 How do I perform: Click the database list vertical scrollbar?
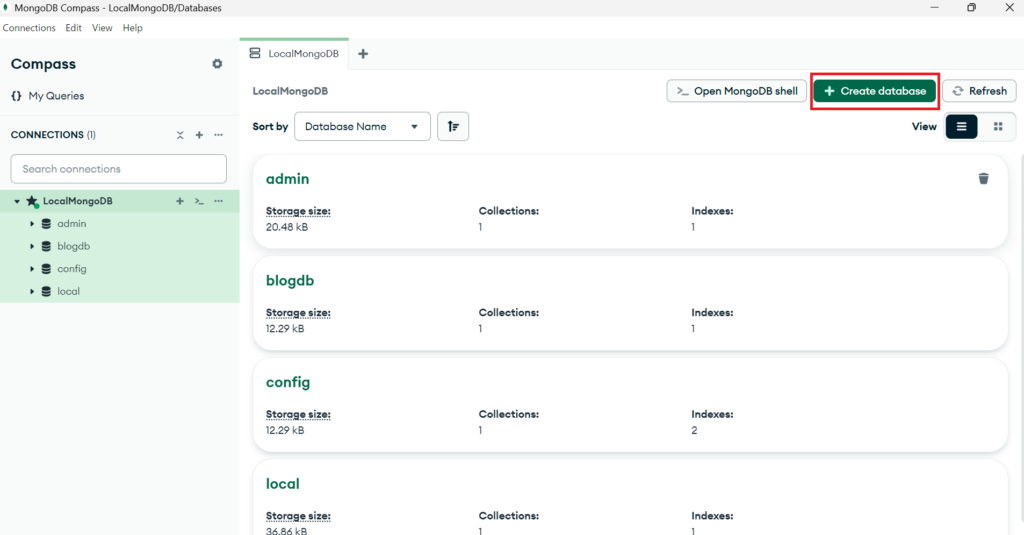(x=1021, y=340)
